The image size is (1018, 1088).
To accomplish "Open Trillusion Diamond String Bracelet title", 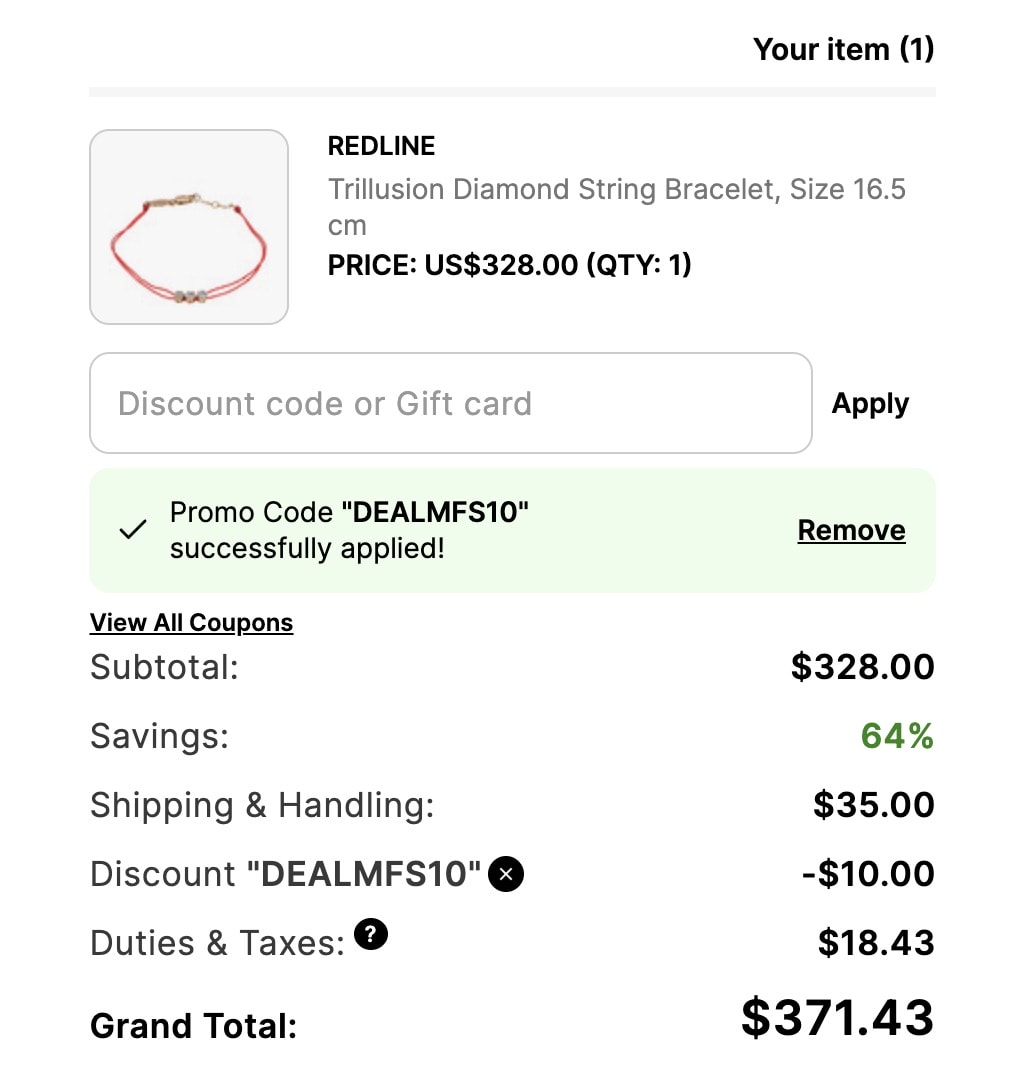I will click(x=616, y=207).
